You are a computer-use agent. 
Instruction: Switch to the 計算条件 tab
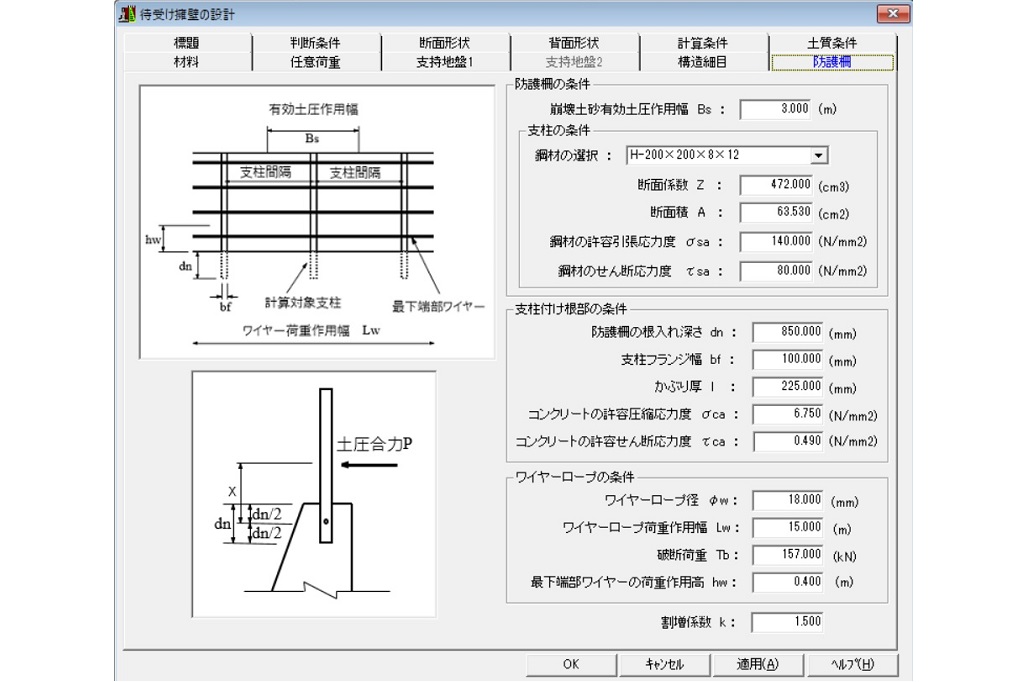click(x=702, y=43)
